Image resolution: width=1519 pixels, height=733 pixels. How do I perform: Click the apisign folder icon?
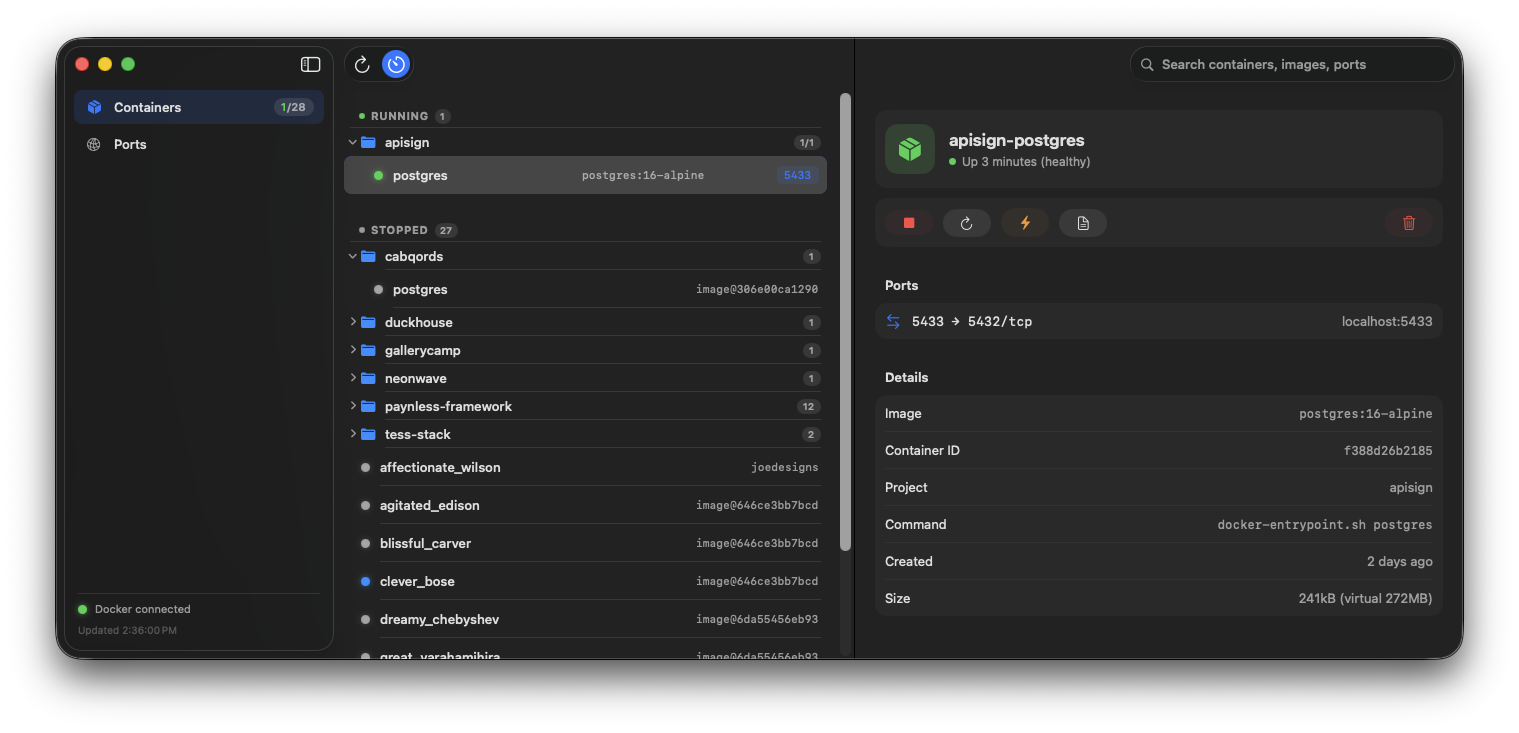coord(368,143)
